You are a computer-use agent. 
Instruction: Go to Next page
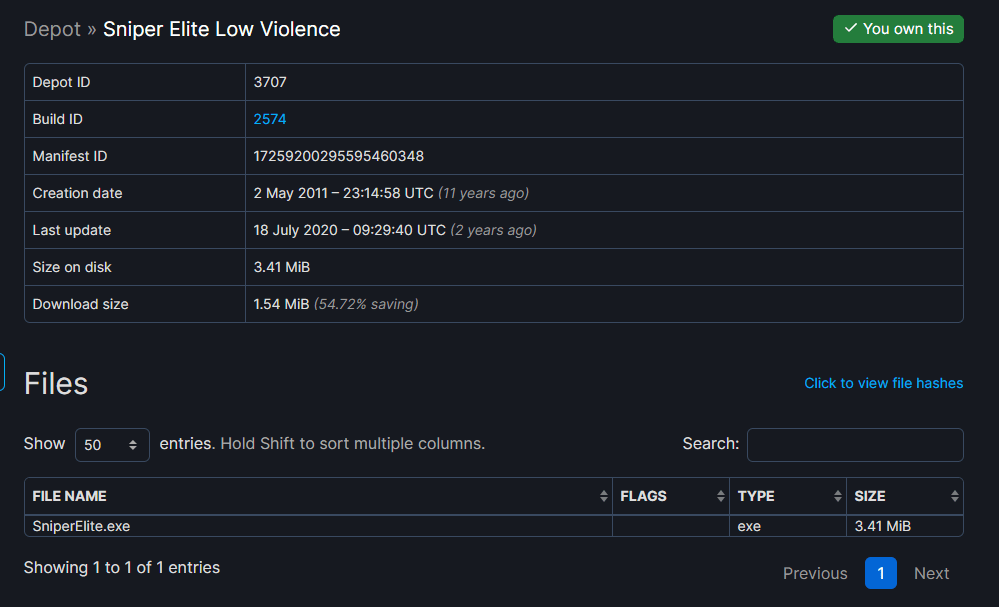pos(931,573)
